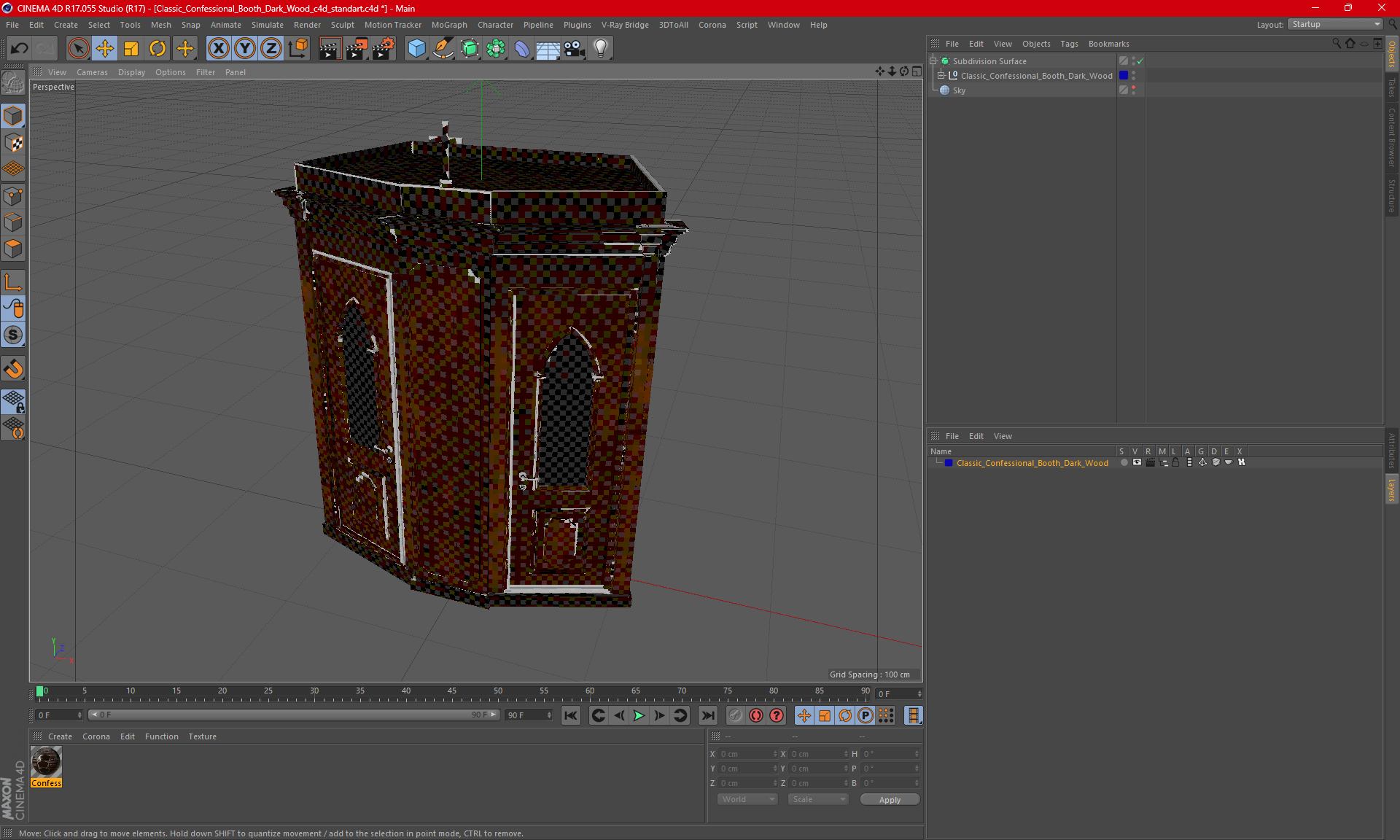The image size is (1400, 840).
Task: Open the Simulate menu
Action: pos(268,25)
